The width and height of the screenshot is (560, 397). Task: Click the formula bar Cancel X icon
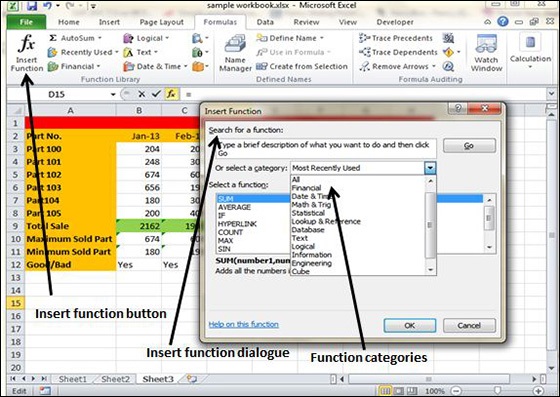(142, 94)
